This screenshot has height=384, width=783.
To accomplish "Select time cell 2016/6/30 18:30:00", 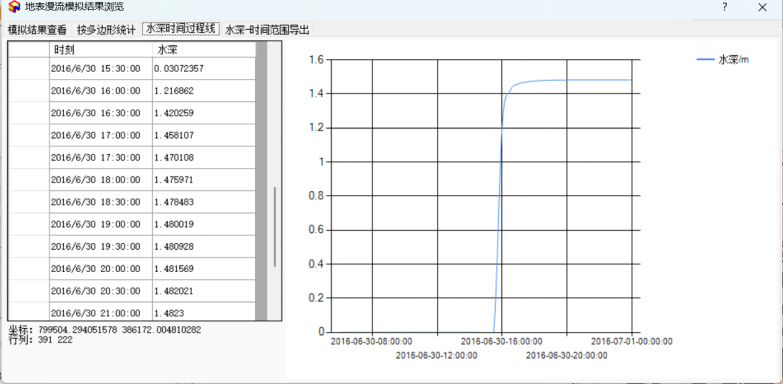I will (x=101, y=202).
